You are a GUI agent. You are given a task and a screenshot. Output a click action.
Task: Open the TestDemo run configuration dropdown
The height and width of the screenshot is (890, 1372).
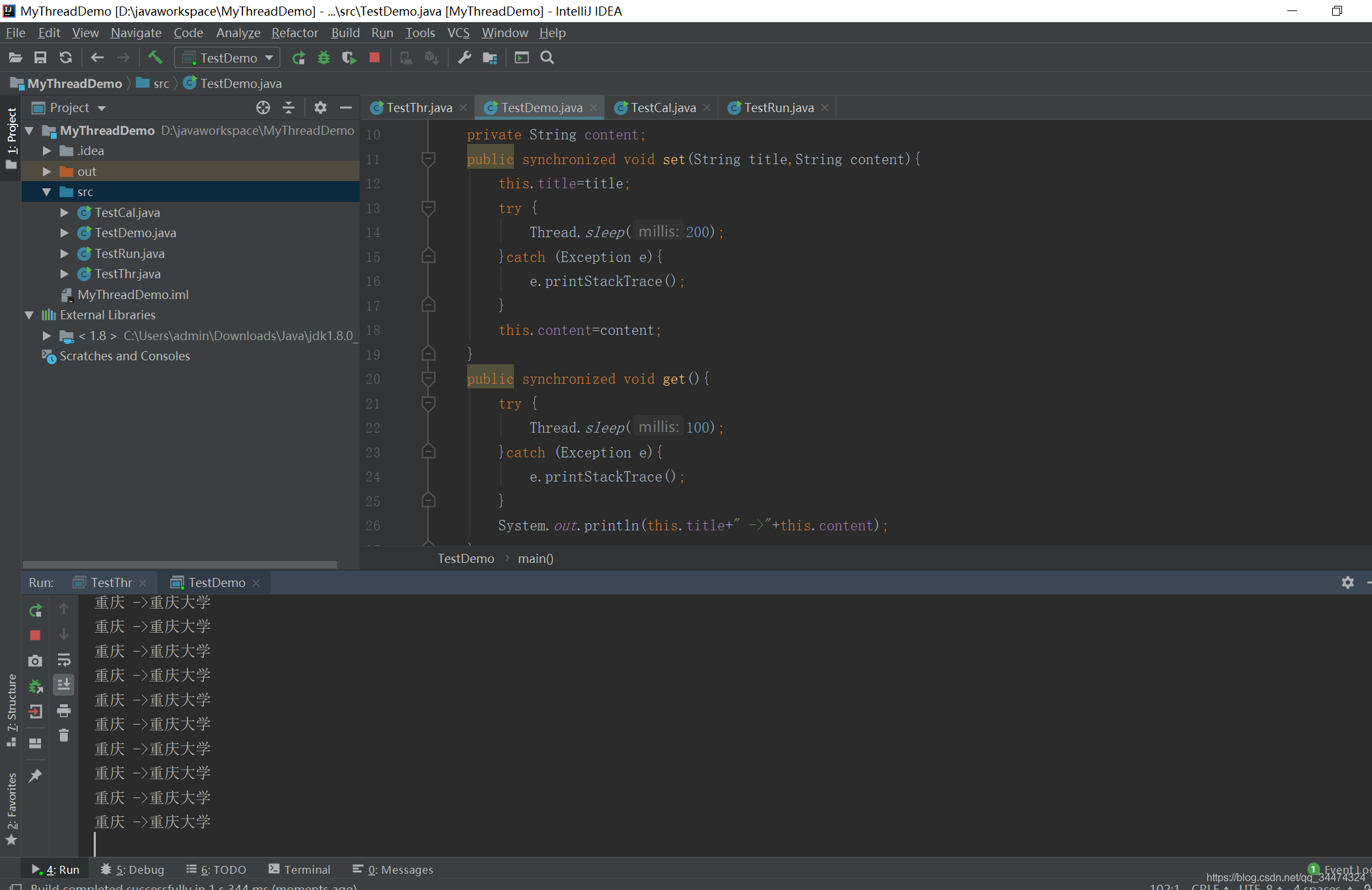pyautogui.click(x=227, y=57)
